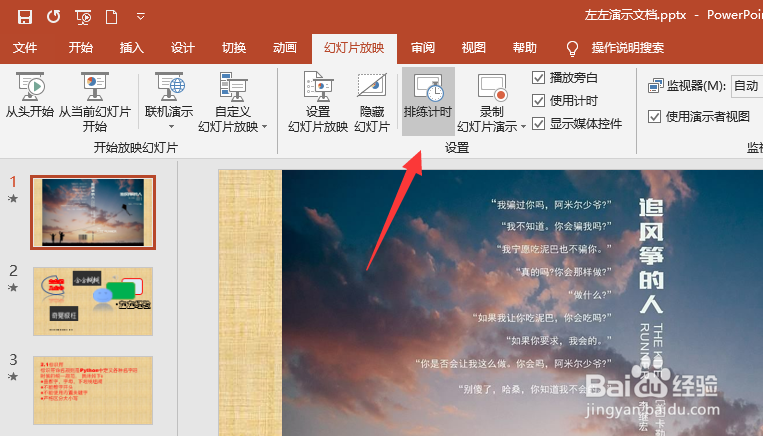Start slideshow with 从头开始 button
Screen dimensions: 763x436
coord(30,95)
